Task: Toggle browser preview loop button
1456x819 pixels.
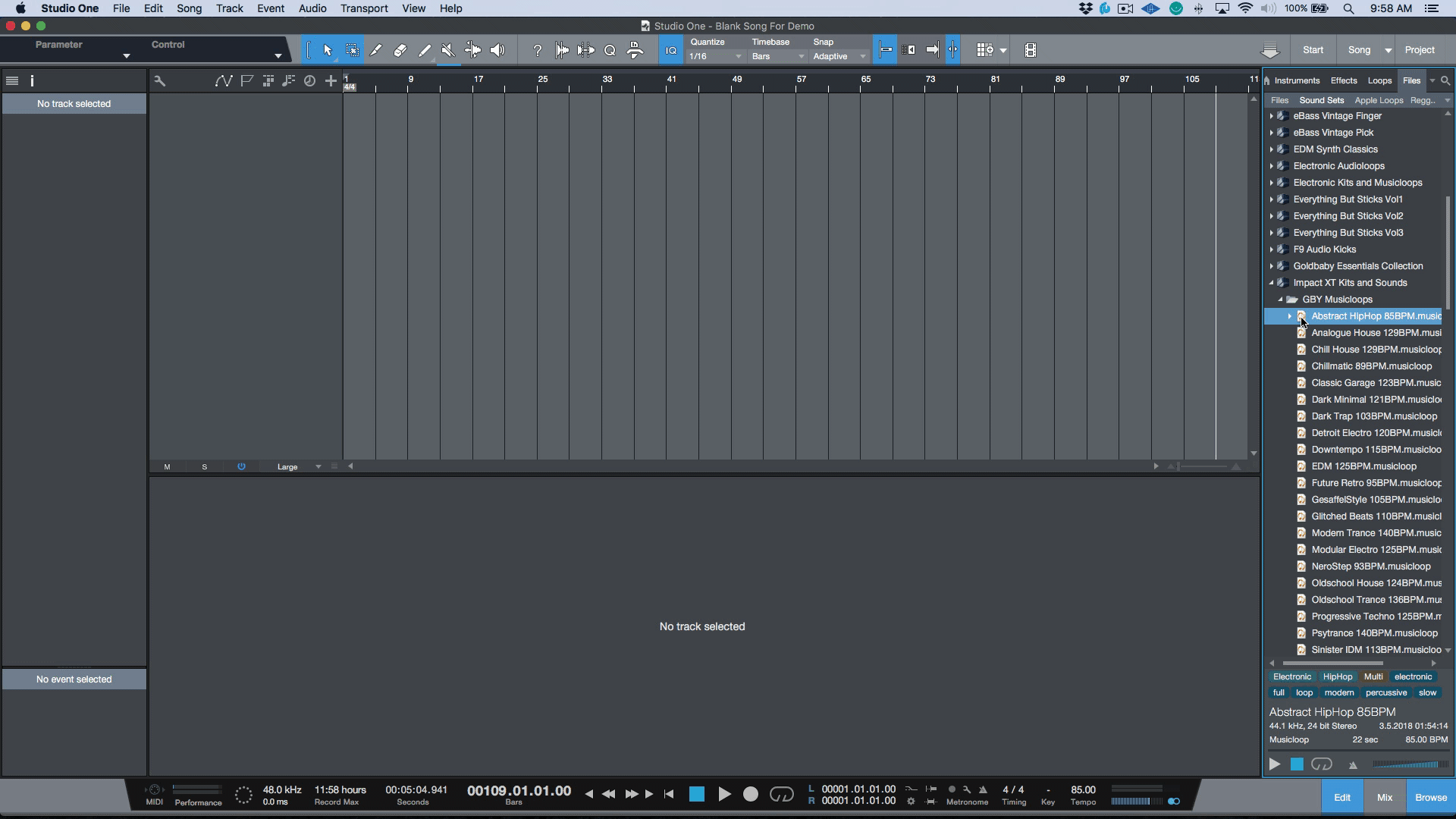Action: (1321, 764)
